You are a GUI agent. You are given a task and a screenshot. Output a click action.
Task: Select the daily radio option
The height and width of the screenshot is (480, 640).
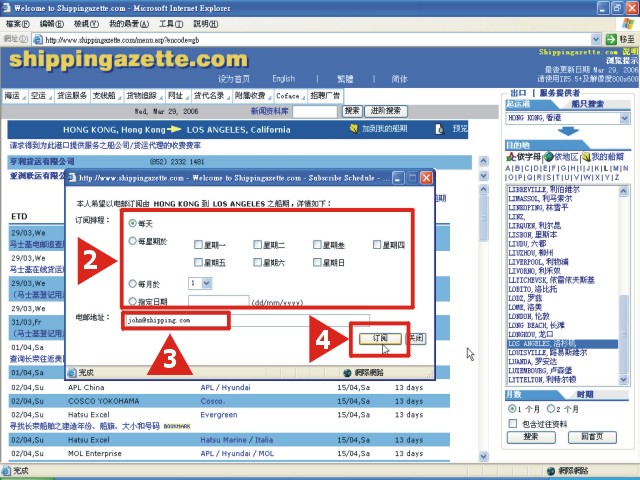point(132,223)
